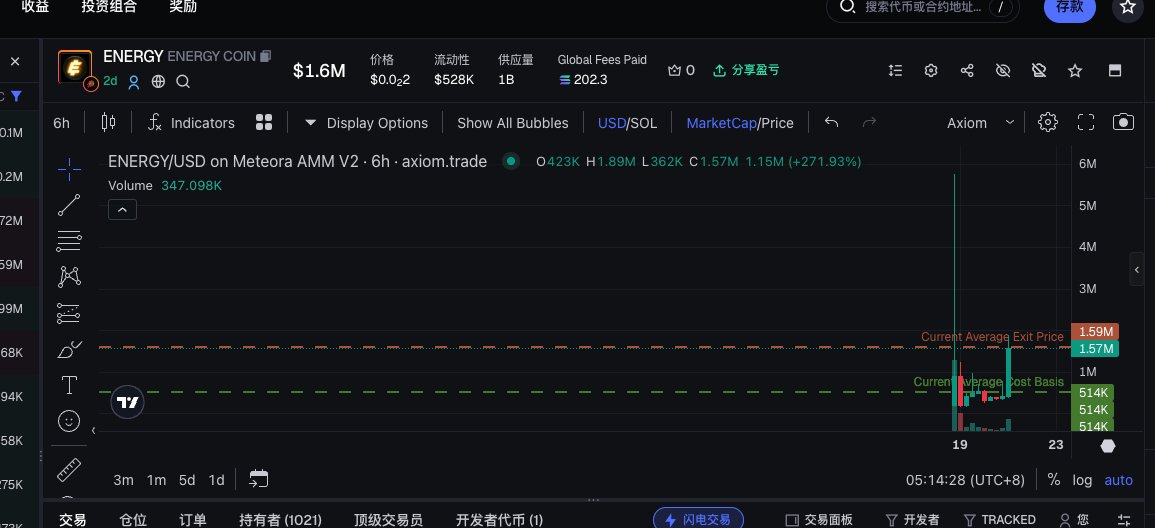Switch to the 交易 trades tab
This screenshot has height=528, width=1155.
pyautogui.click(x=73, y=520)
